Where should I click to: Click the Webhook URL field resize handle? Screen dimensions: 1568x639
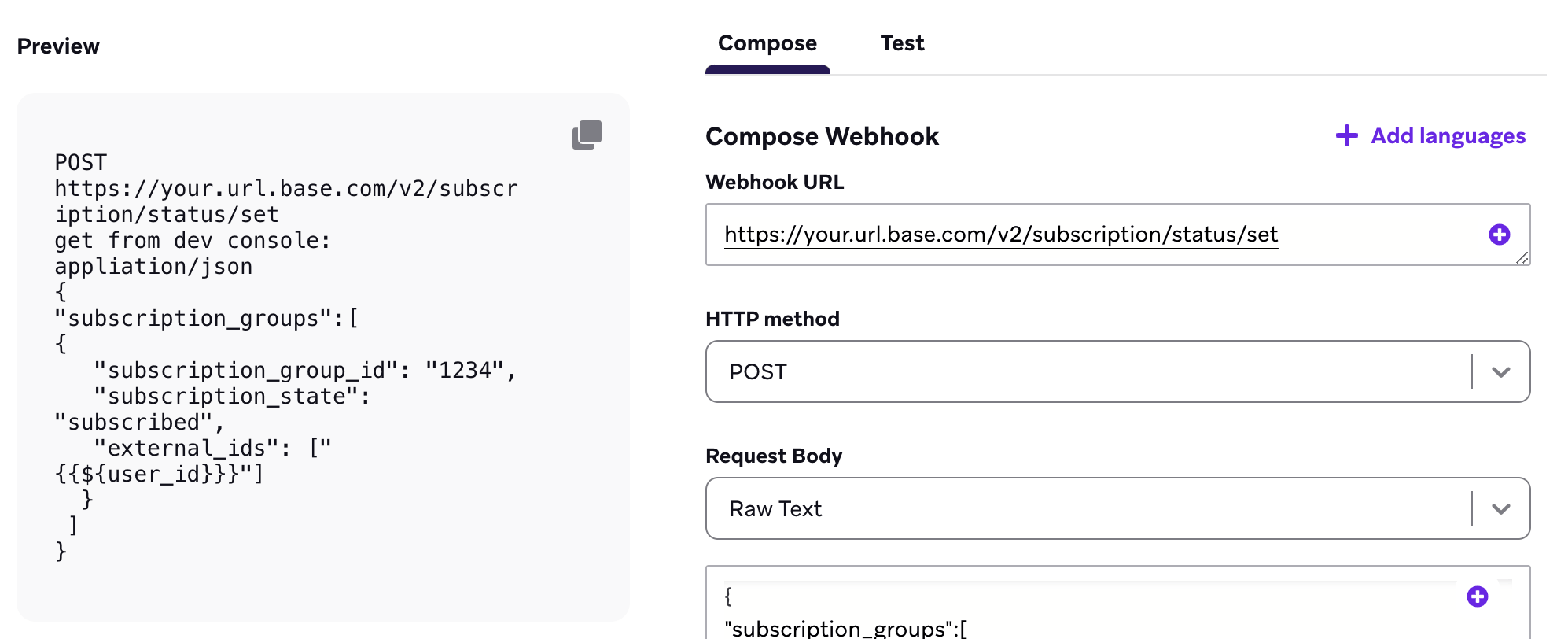[x=1522, y=257]
